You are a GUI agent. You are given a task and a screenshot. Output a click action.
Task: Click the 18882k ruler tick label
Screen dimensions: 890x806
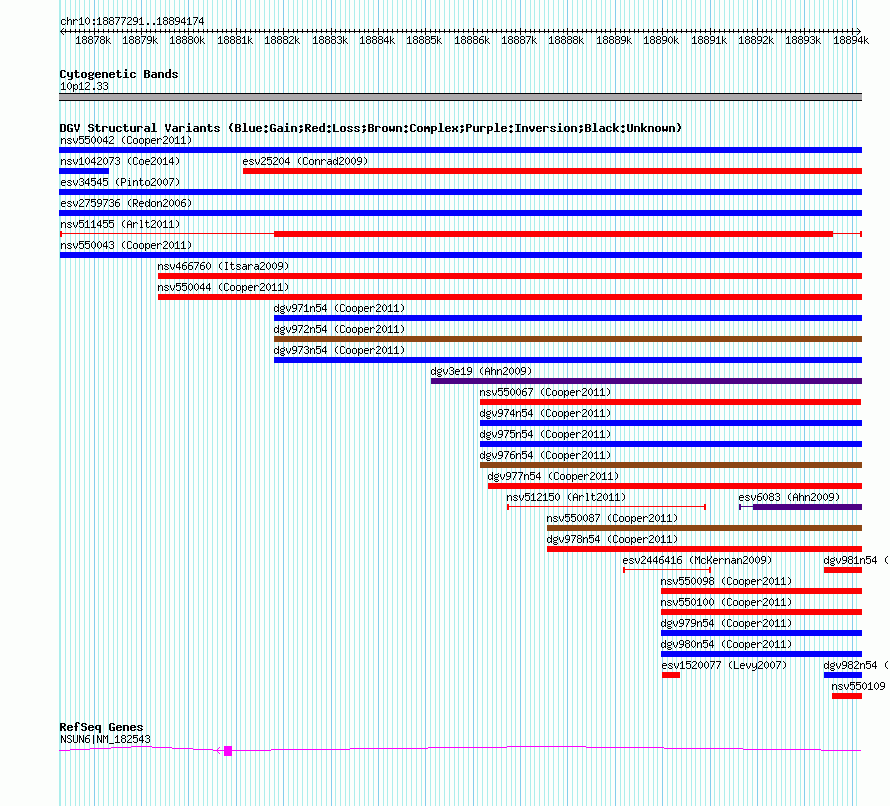coord(282,40)
